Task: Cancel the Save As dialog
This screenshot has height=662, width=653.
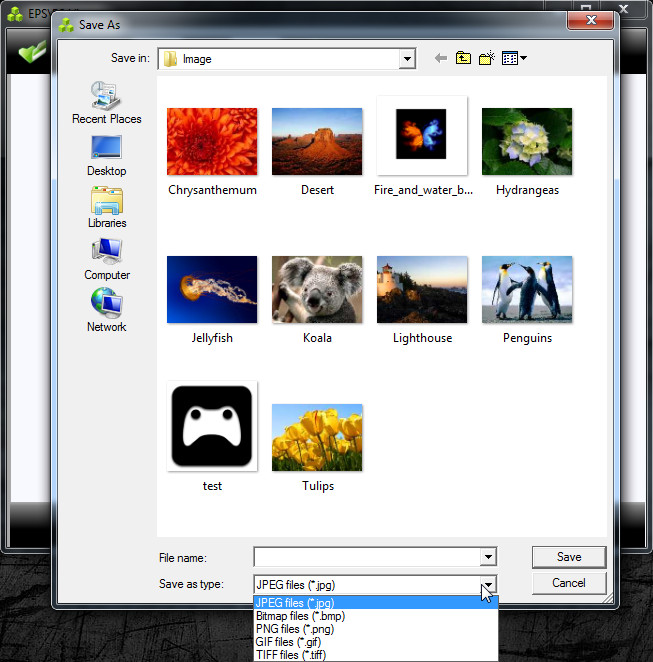Action: (x=569, y=583)
